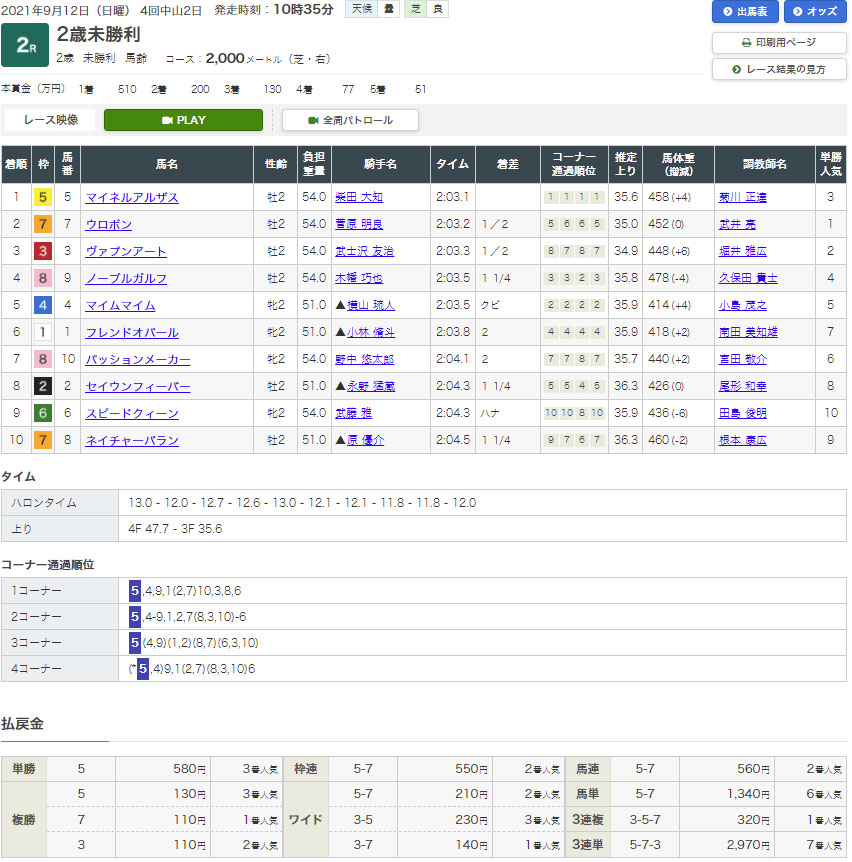This screenshot has width=852, height=862.
Task: Open the オッズ odds button
Action: (x=815, y=12)
